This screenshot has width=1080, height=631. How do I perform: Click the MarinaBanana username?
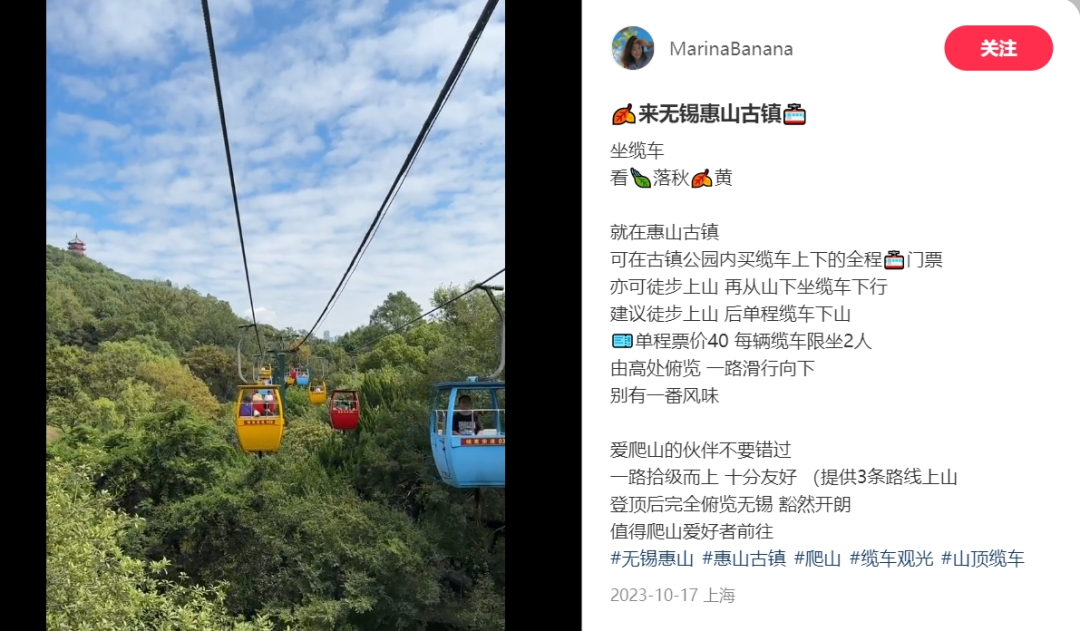pos(731,49)
